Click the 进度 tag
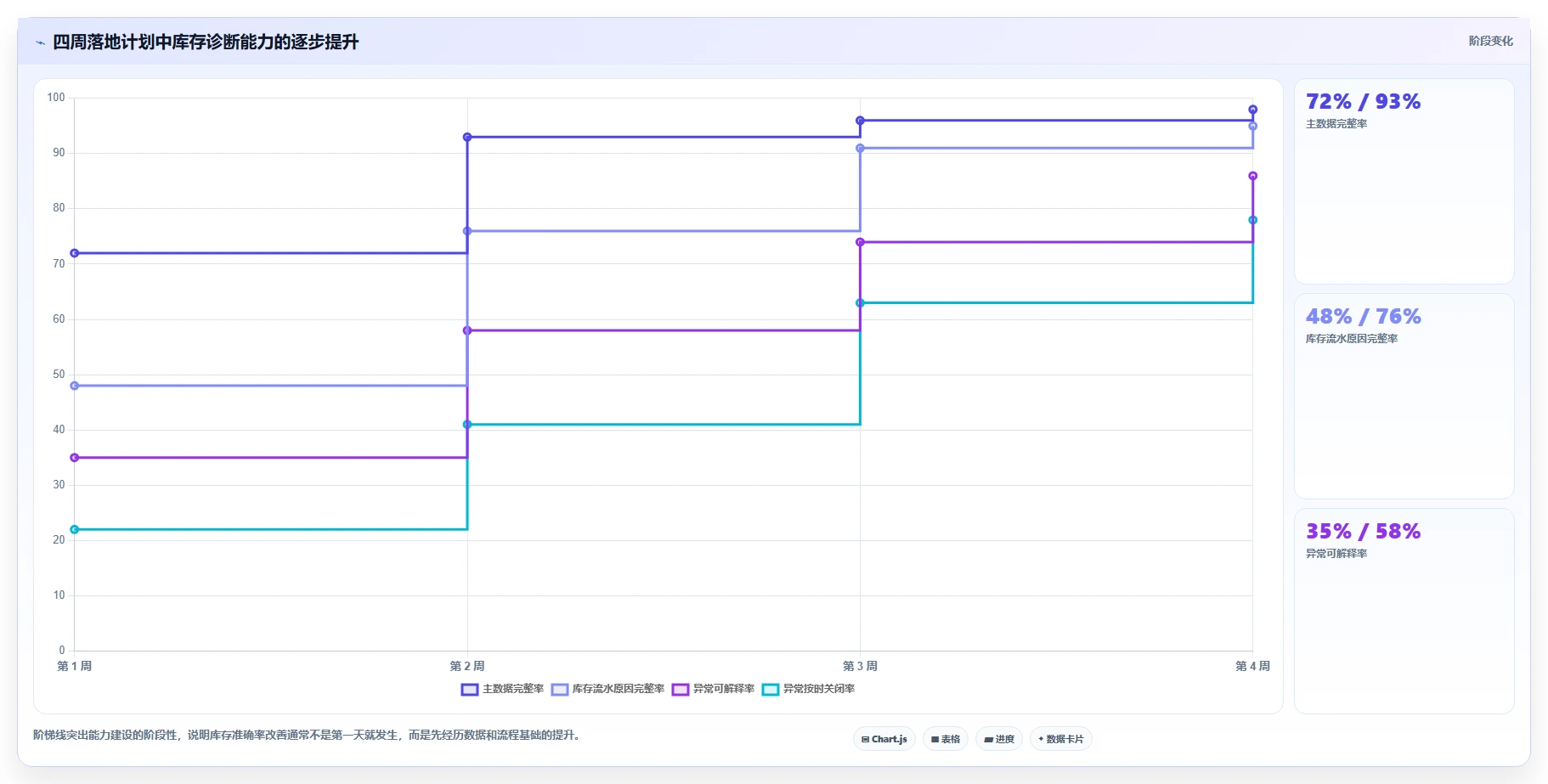The height and width of the screenshot is (784, 1548). click(998, 739)
